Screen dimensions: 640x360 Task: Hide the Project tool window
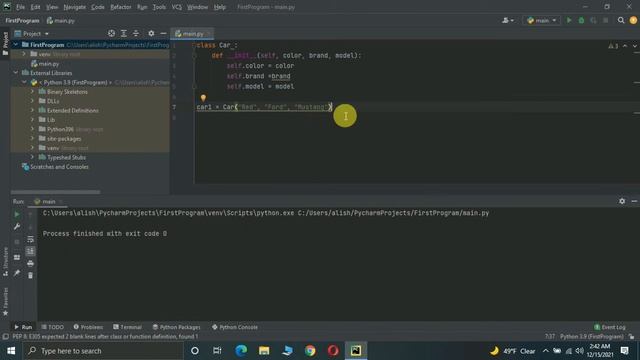[163, 33]
